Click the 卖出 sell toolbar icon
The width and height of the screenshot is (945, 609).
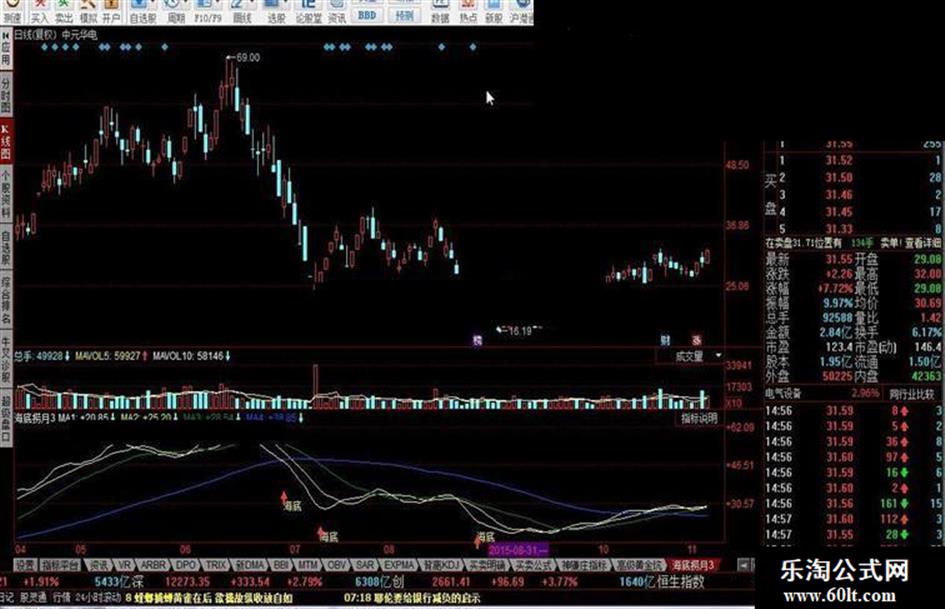[64, 11]
